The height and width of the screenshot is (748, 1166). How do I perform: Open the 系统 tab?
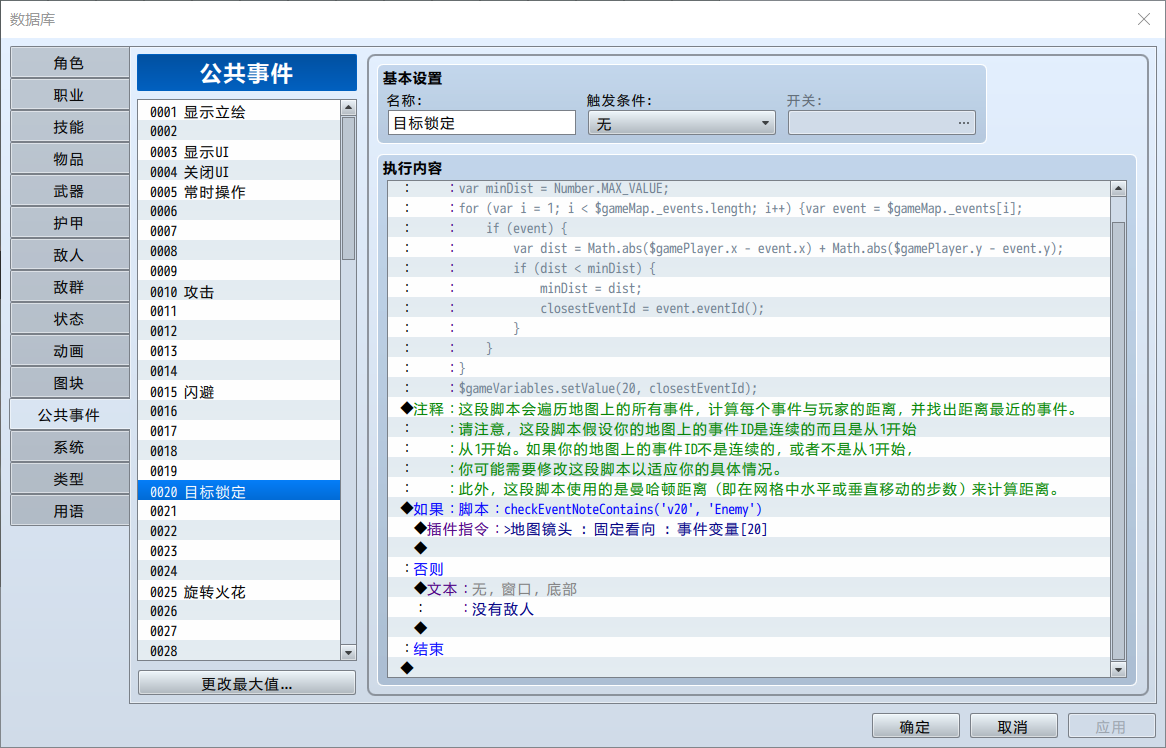pos(69,447)
